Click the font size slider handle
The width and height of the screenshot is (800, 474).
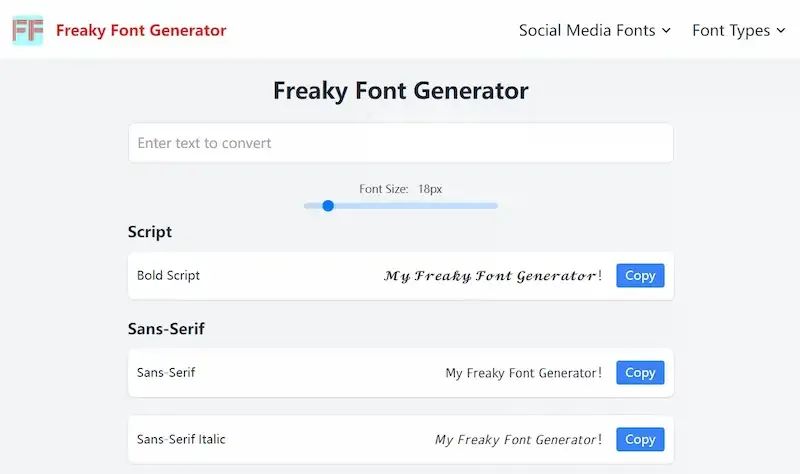coord(328,206)
